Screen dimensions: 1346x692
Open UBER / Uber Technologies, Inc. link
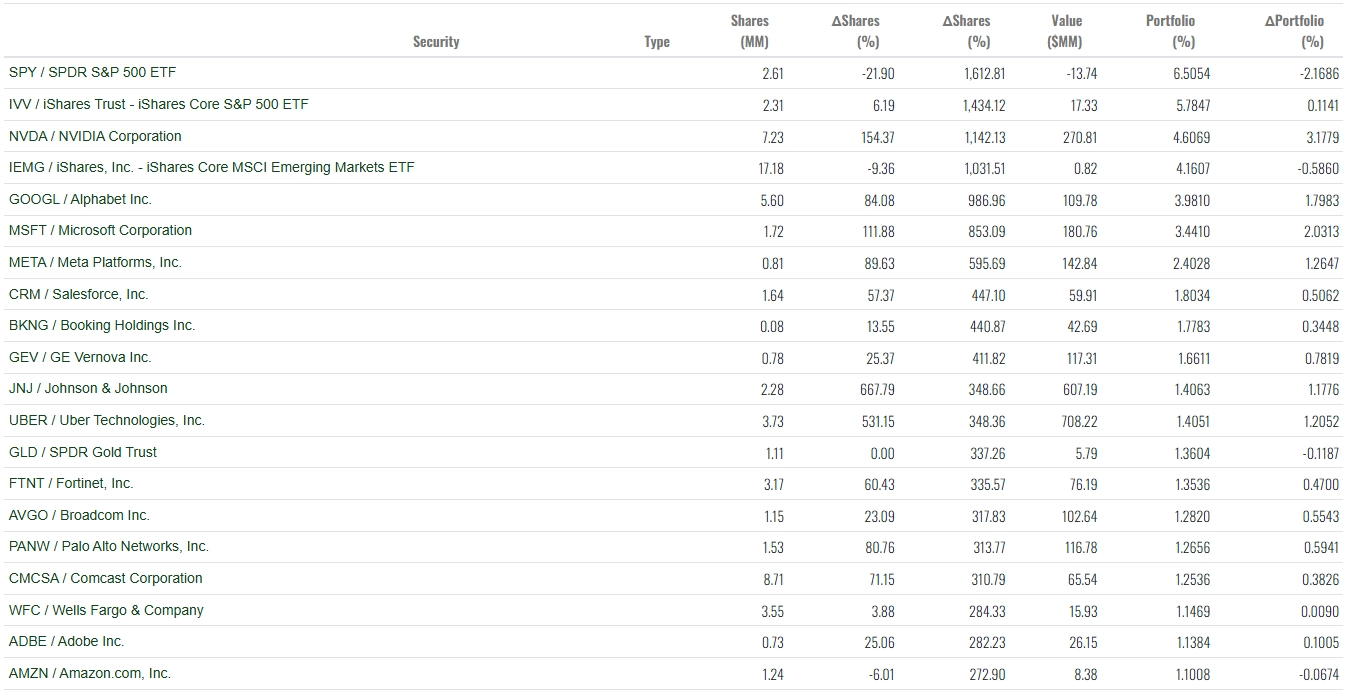[106, 420]
